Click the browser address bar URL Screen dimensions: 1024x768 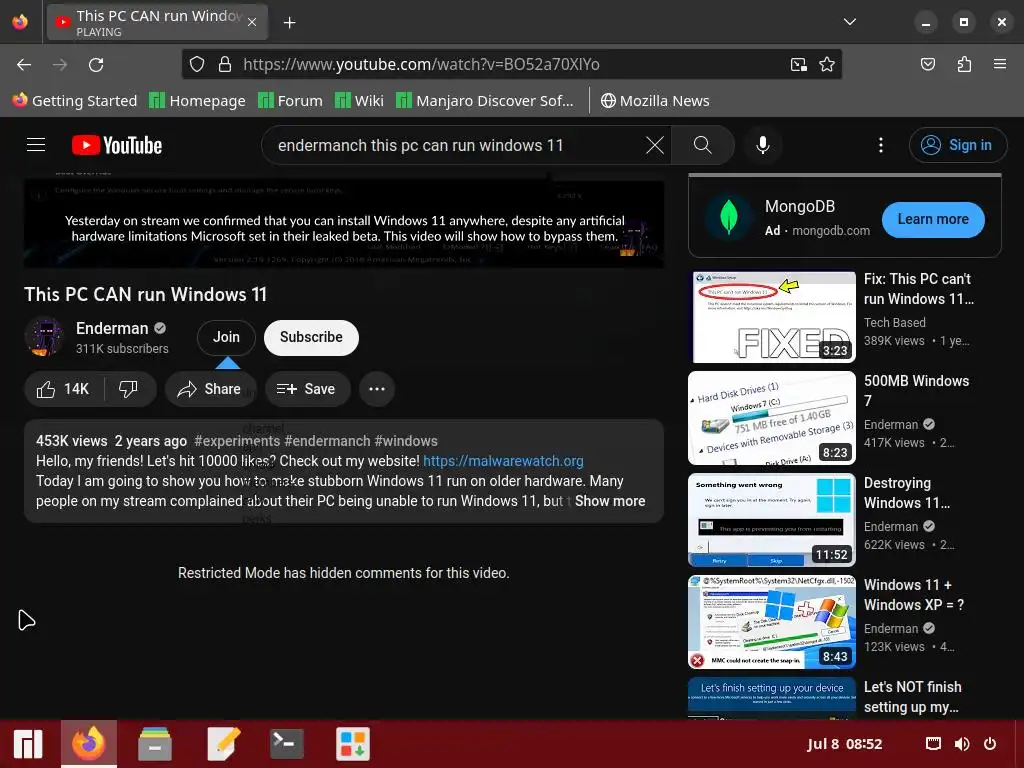click(x=421, y=65)
